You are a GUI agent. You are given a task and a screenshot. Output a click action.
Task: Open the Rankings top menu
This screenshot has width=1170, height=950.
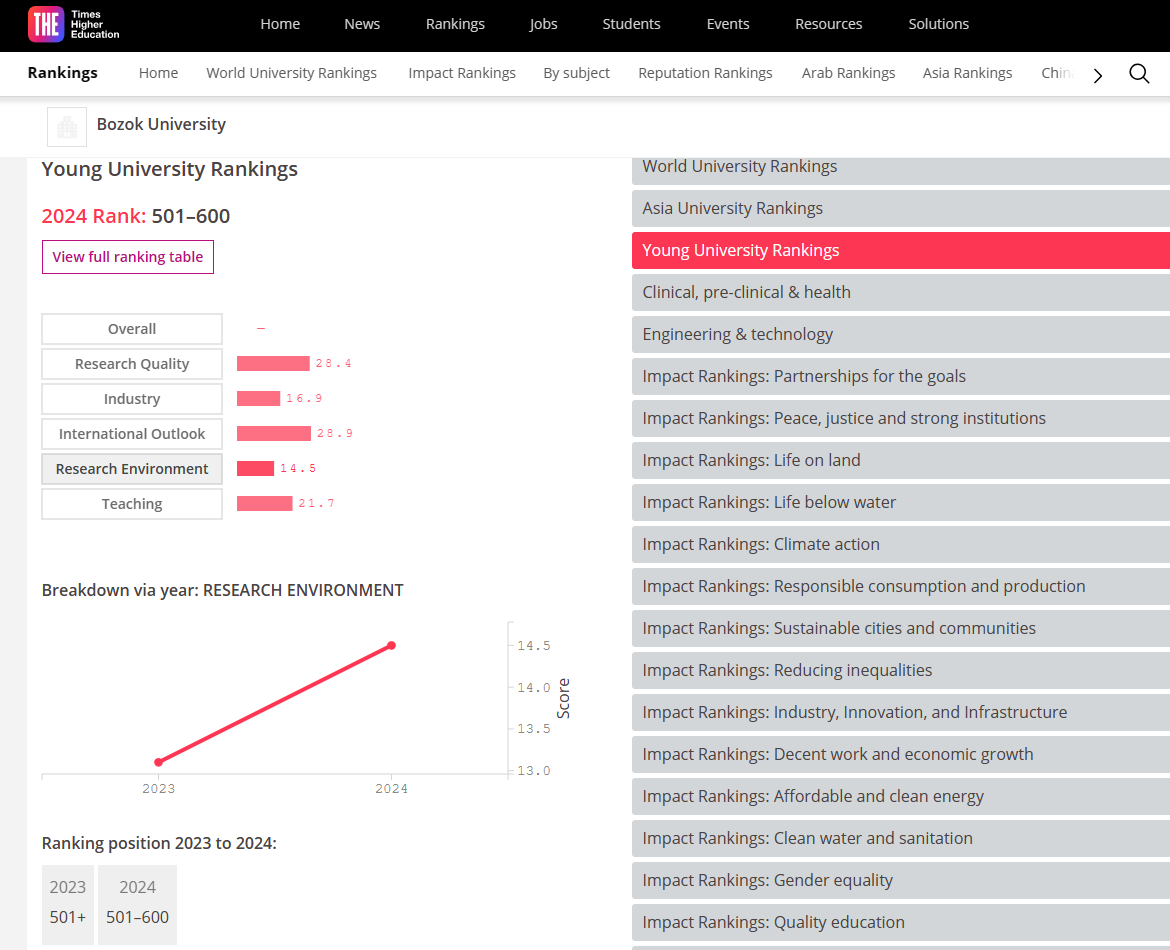455,24
